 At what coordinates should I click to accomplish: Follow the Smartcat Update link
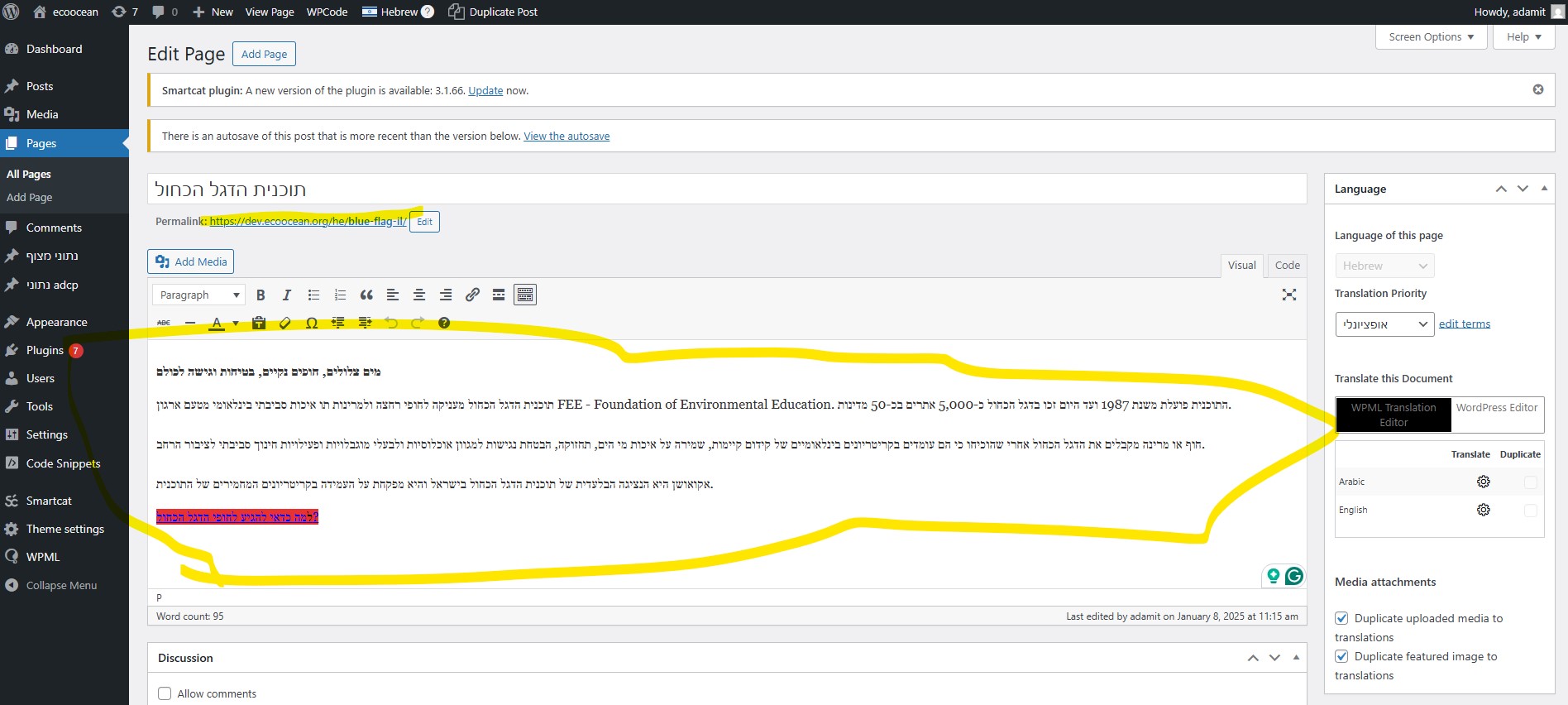coord(485,91)
